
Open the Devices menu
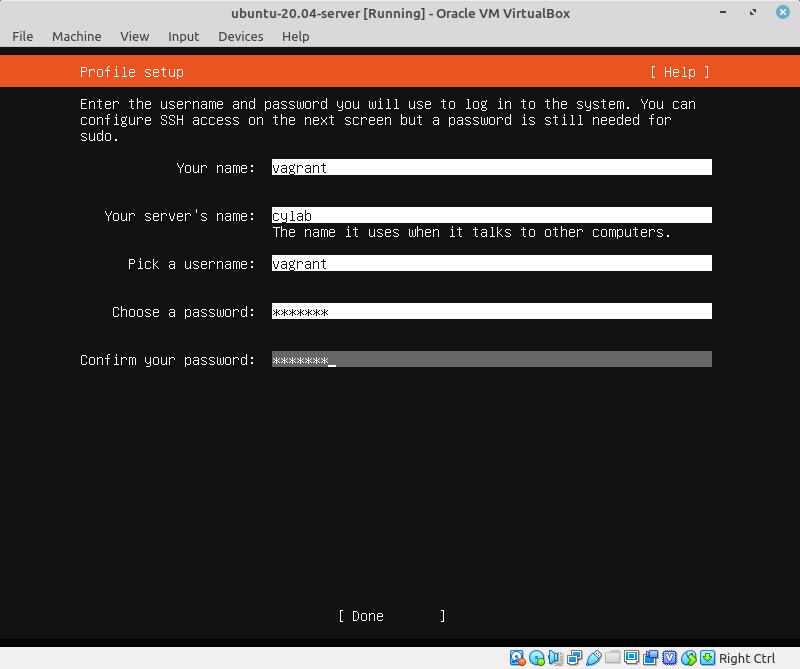coord(241,37)
